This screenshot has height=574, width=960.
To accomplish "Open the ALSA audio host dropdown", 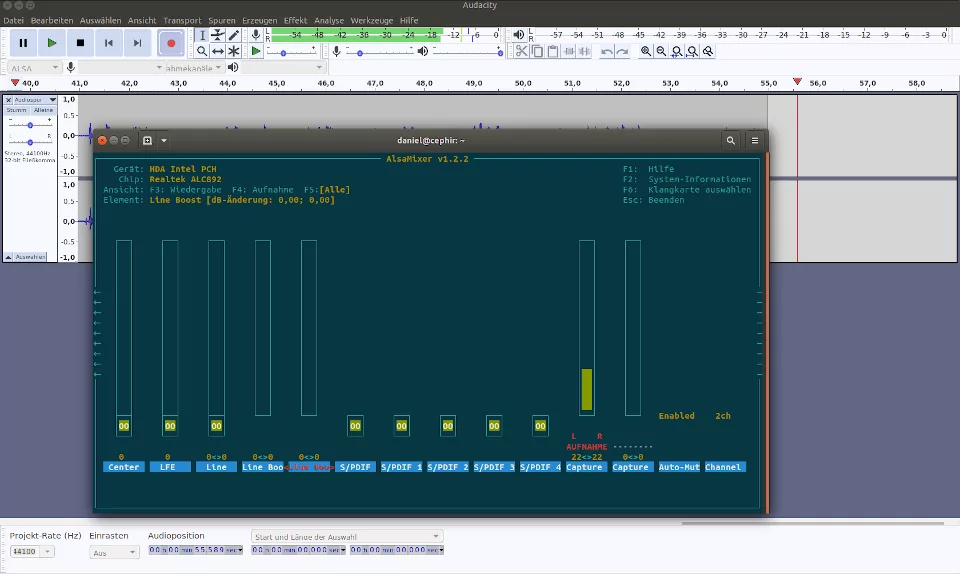I will pyautogui.click(x=33, y=68).
